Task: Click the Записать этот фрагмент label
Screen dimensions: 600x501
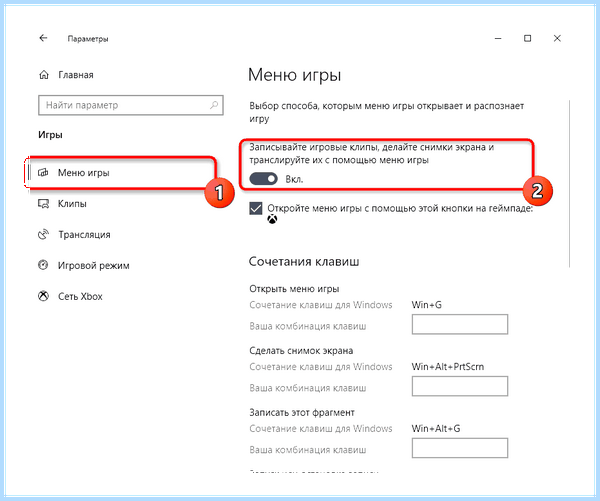Action: pyautogui.click(x=302, y=412)
